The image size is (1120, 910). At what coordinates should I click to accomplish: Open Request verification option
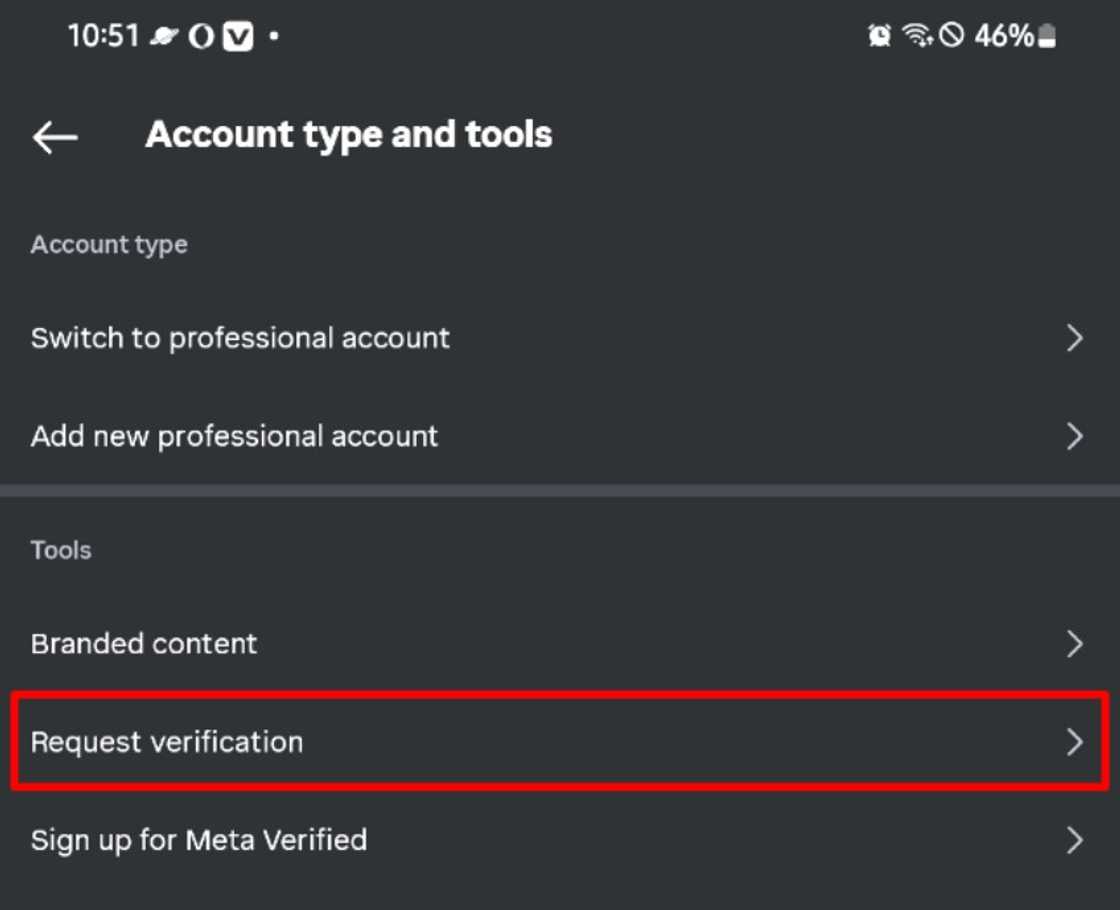tap(167, 742)
